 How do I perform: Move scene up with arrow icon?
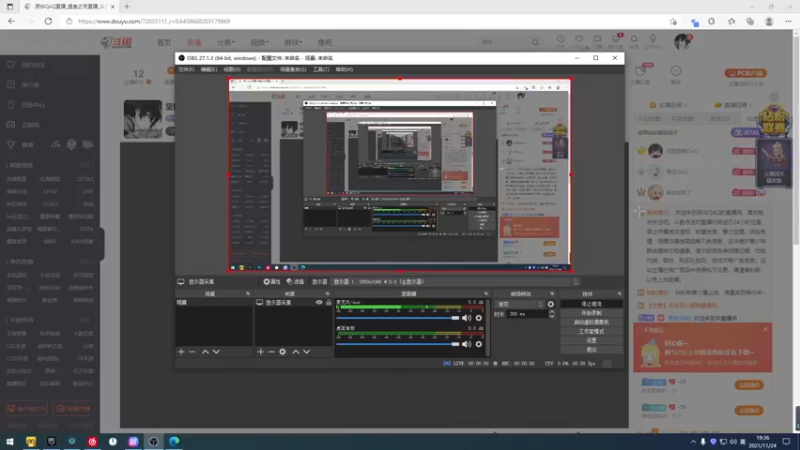[205, 352]
